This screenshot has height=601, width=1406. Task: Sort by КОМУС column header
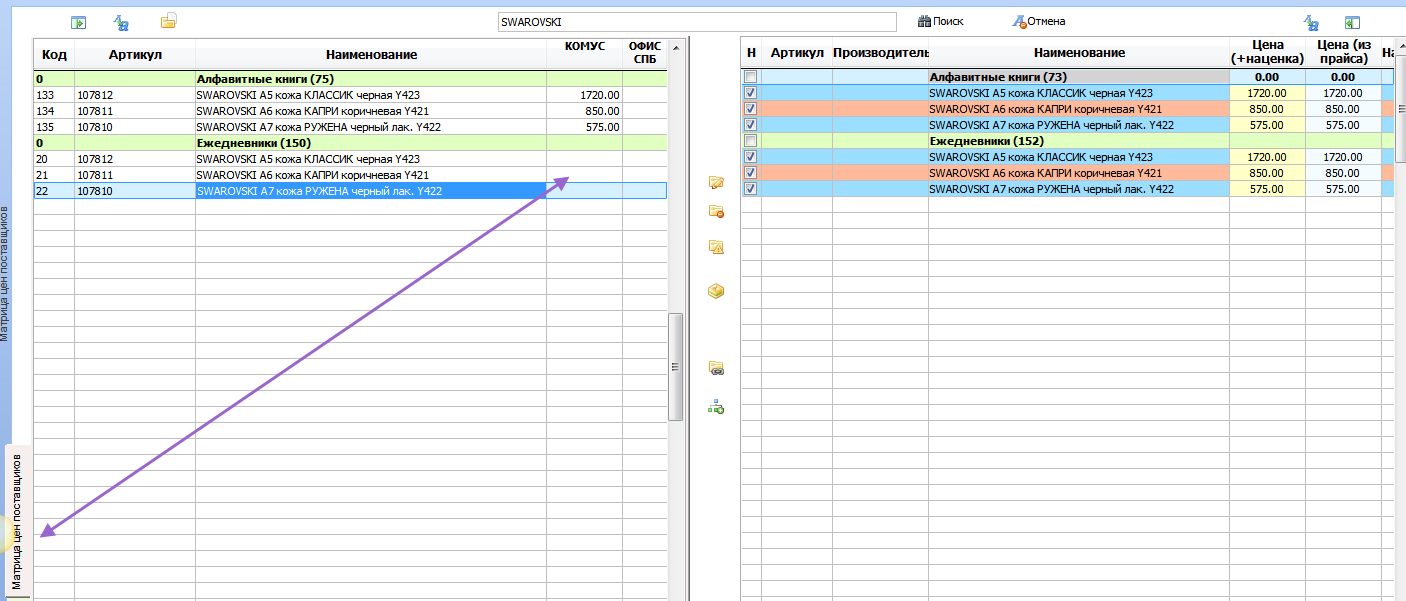click(x=584, y=54)
